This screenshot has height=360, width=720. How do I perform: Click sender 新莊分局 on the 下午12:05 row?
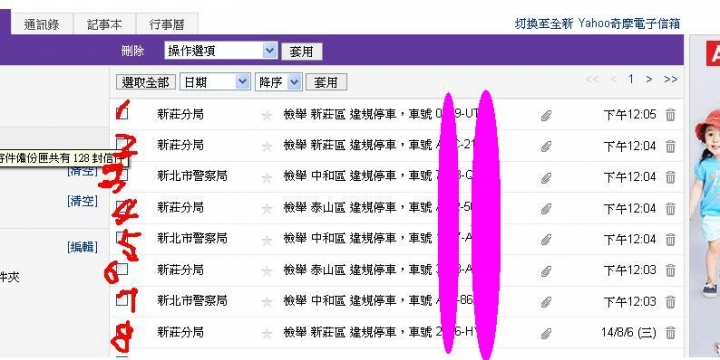click(x=180, y=114)
